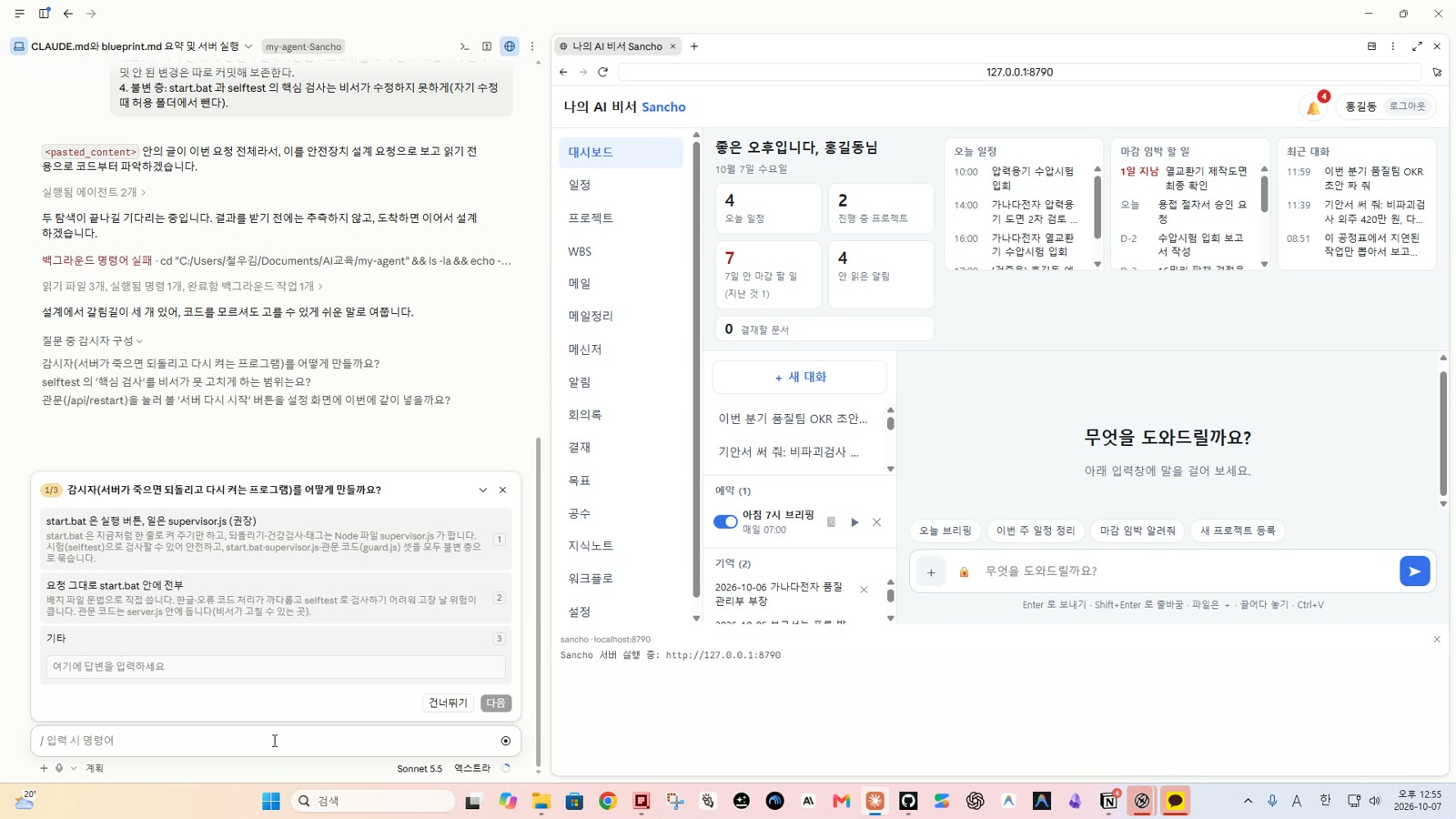
Task: Close the sancho server log panel
Action: pos(1437,640)
